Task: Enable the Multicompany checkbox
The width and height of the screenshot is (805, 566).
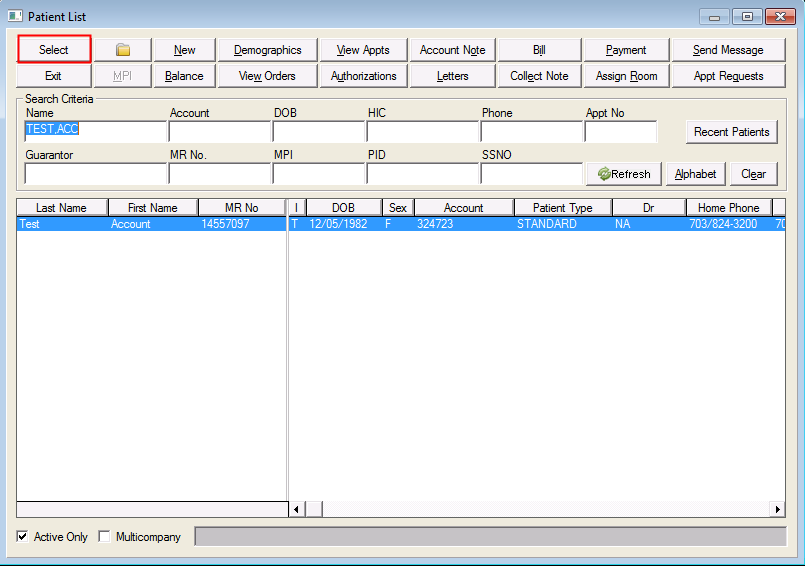Action: pos(105,537)
